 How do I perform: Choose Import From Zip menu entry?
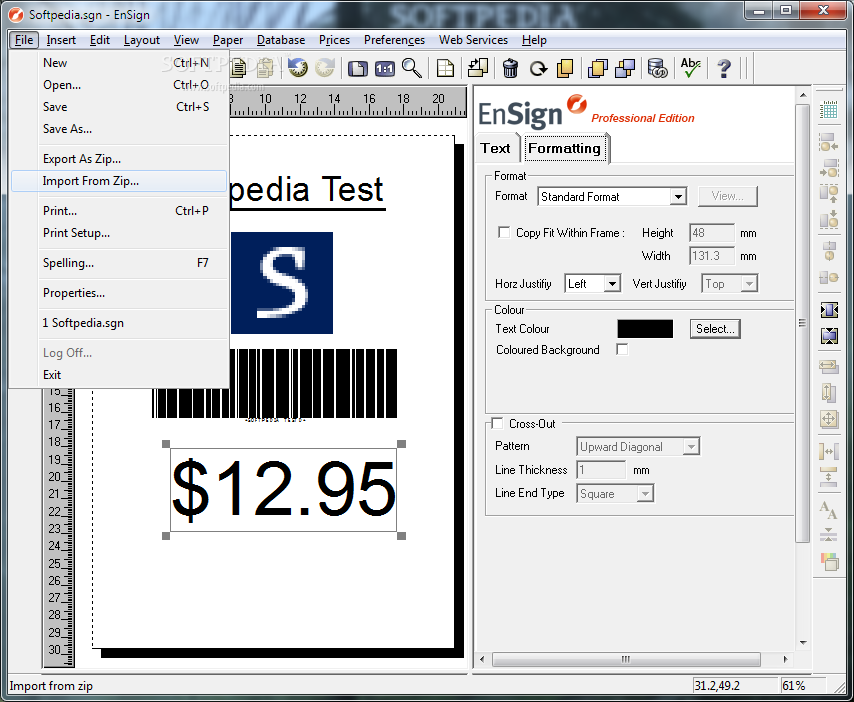click(119, 181)
